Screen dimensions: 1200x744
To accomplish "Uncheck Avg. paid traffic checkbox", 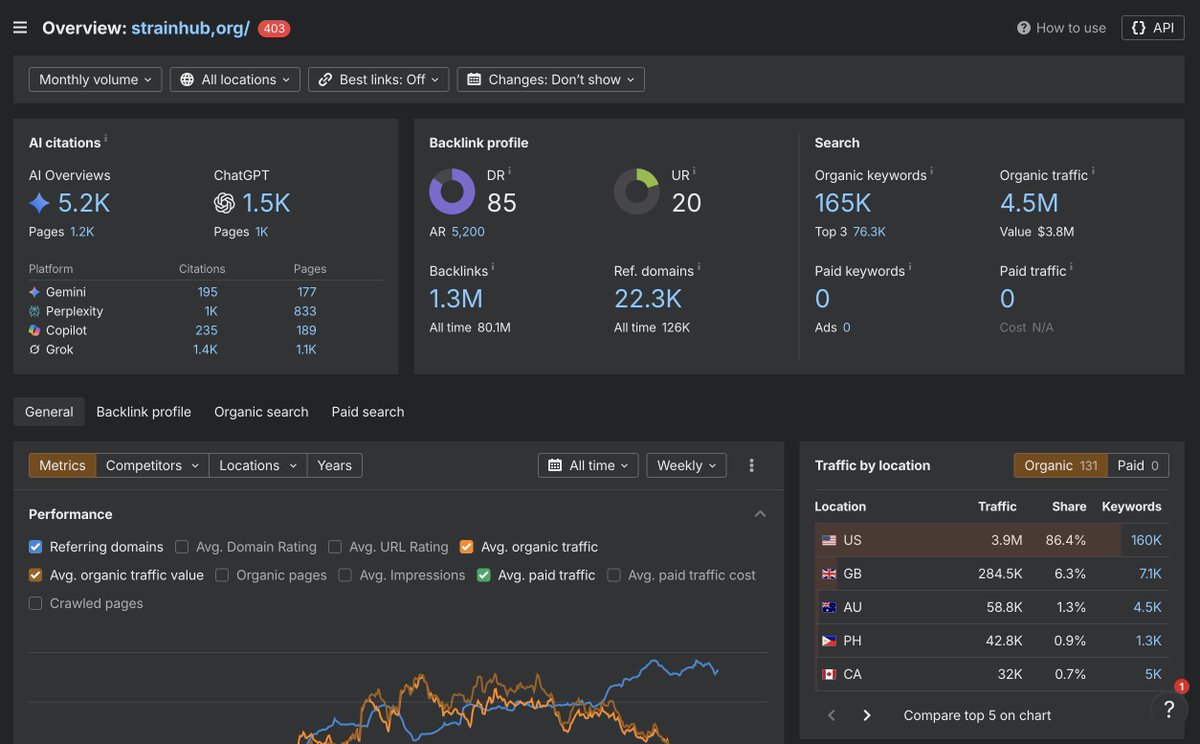I will (484, 575).
